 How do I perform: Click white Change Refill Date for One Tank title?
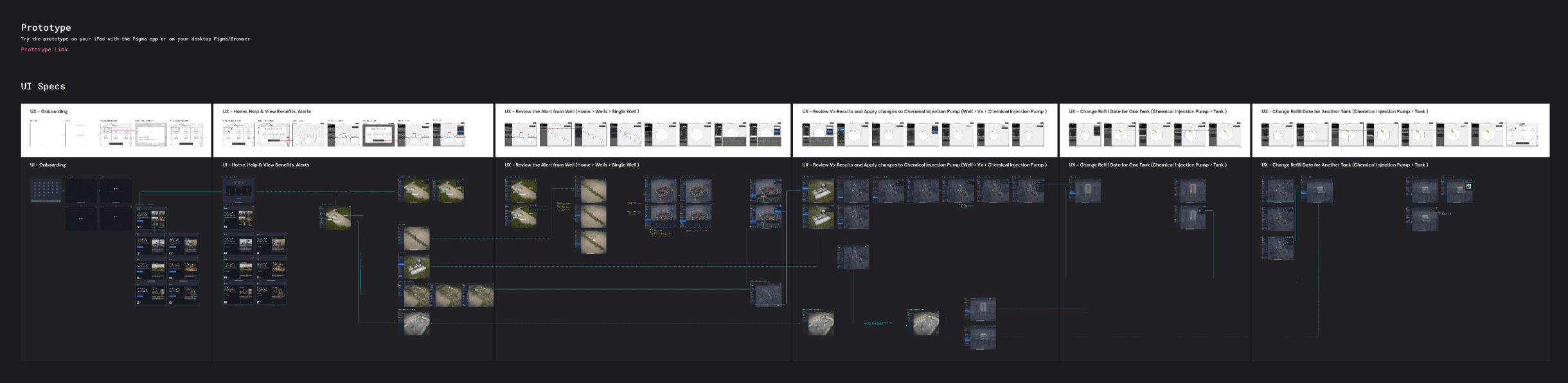click(x=1147, y=111)
